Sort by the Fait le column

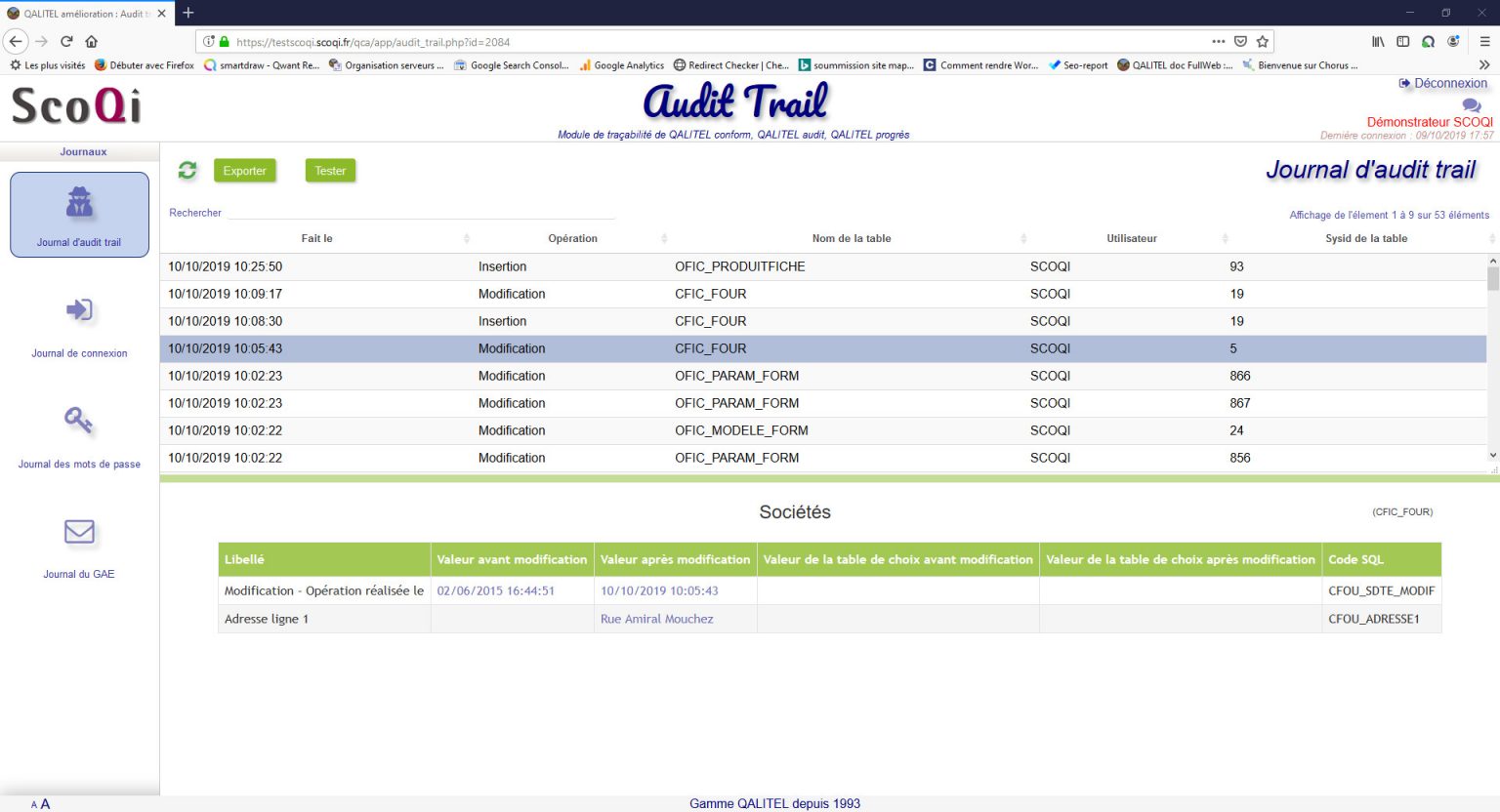[x=316, y=238]
